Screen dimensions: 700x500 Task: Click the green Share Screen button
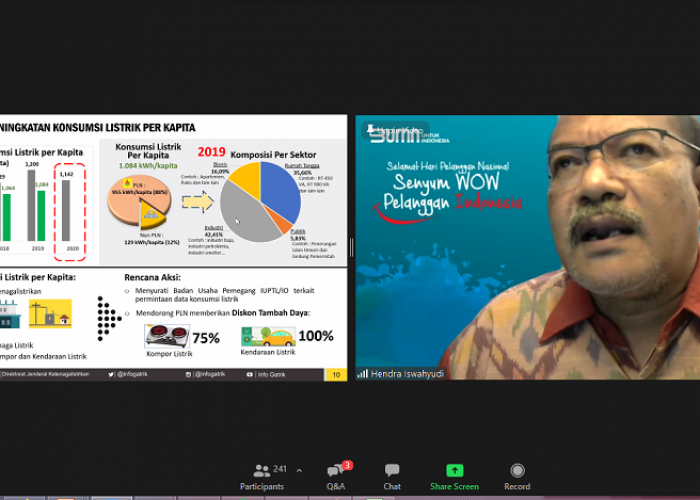(x=454, y=476)
